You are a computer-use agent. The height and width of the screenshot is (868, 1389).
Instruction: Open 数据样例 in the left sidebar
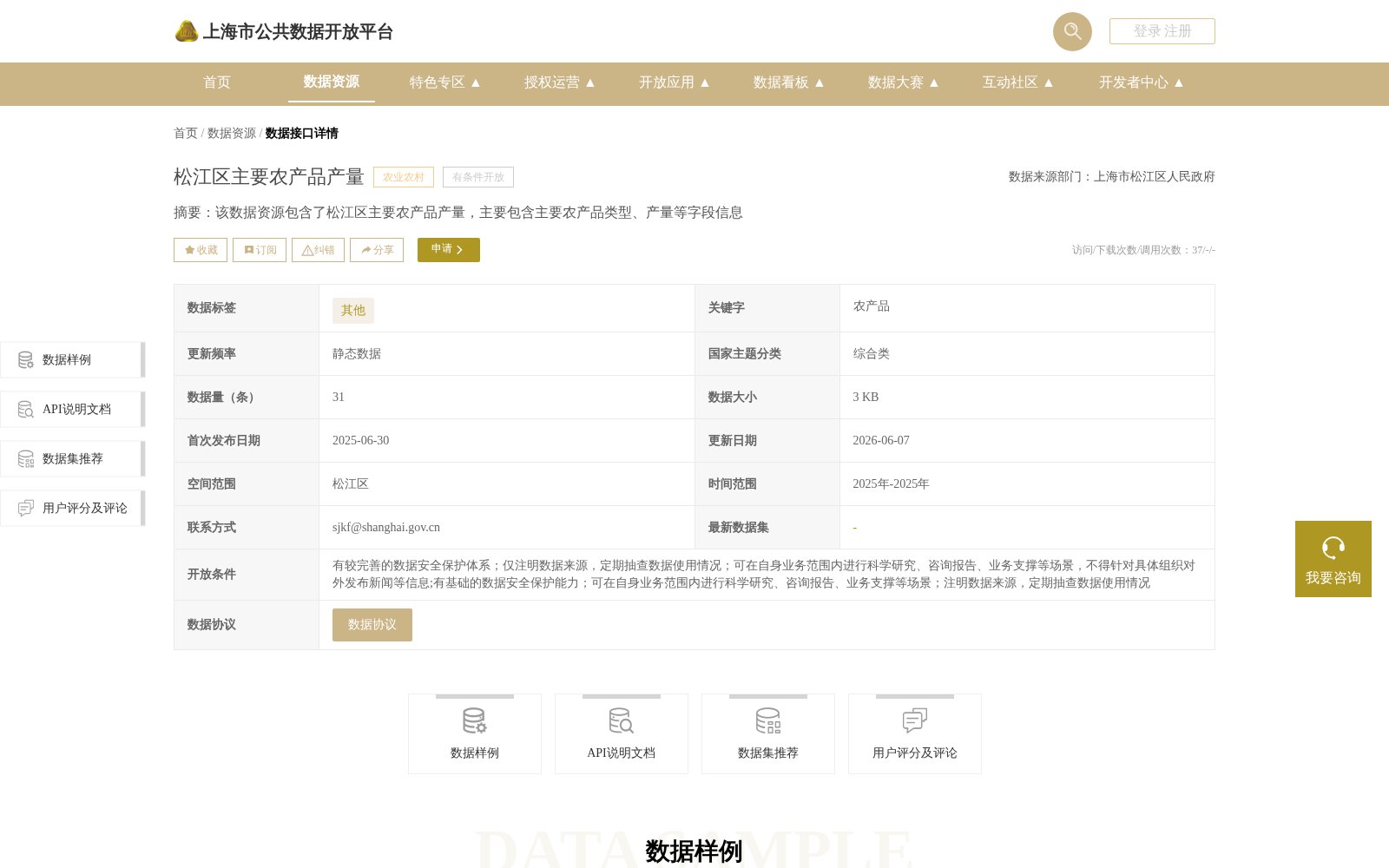[73, 360]
